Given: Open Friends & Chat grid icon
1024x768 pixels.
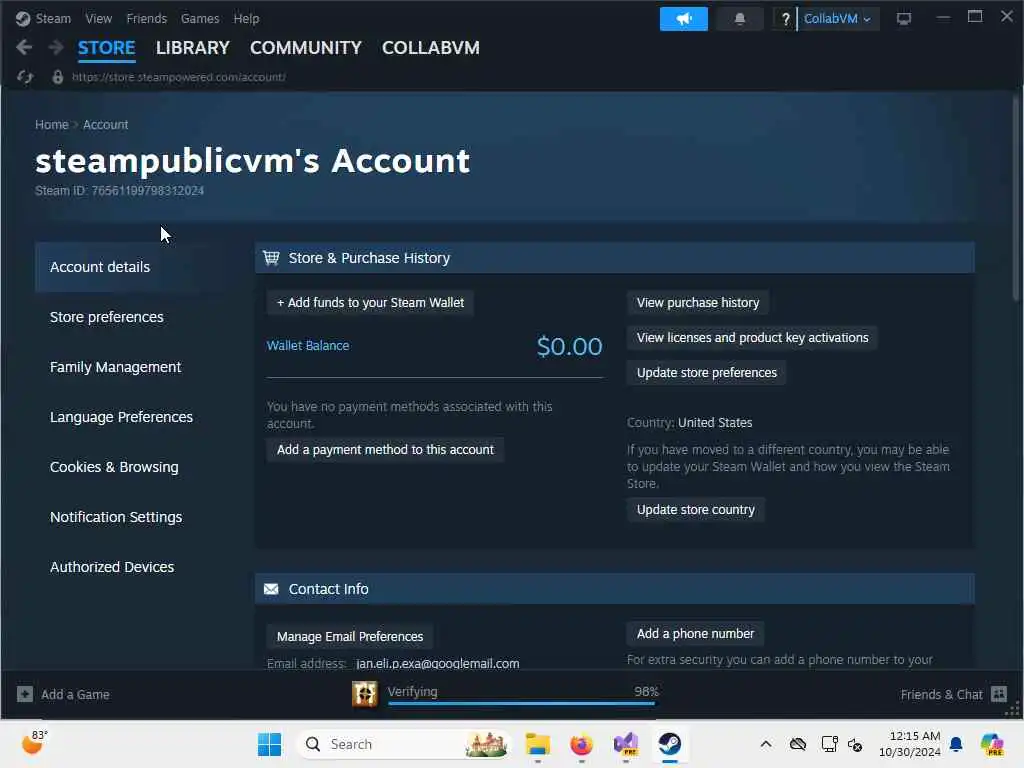Looking at the screenshot, I should pyautogui.click(x=999, y=694).
